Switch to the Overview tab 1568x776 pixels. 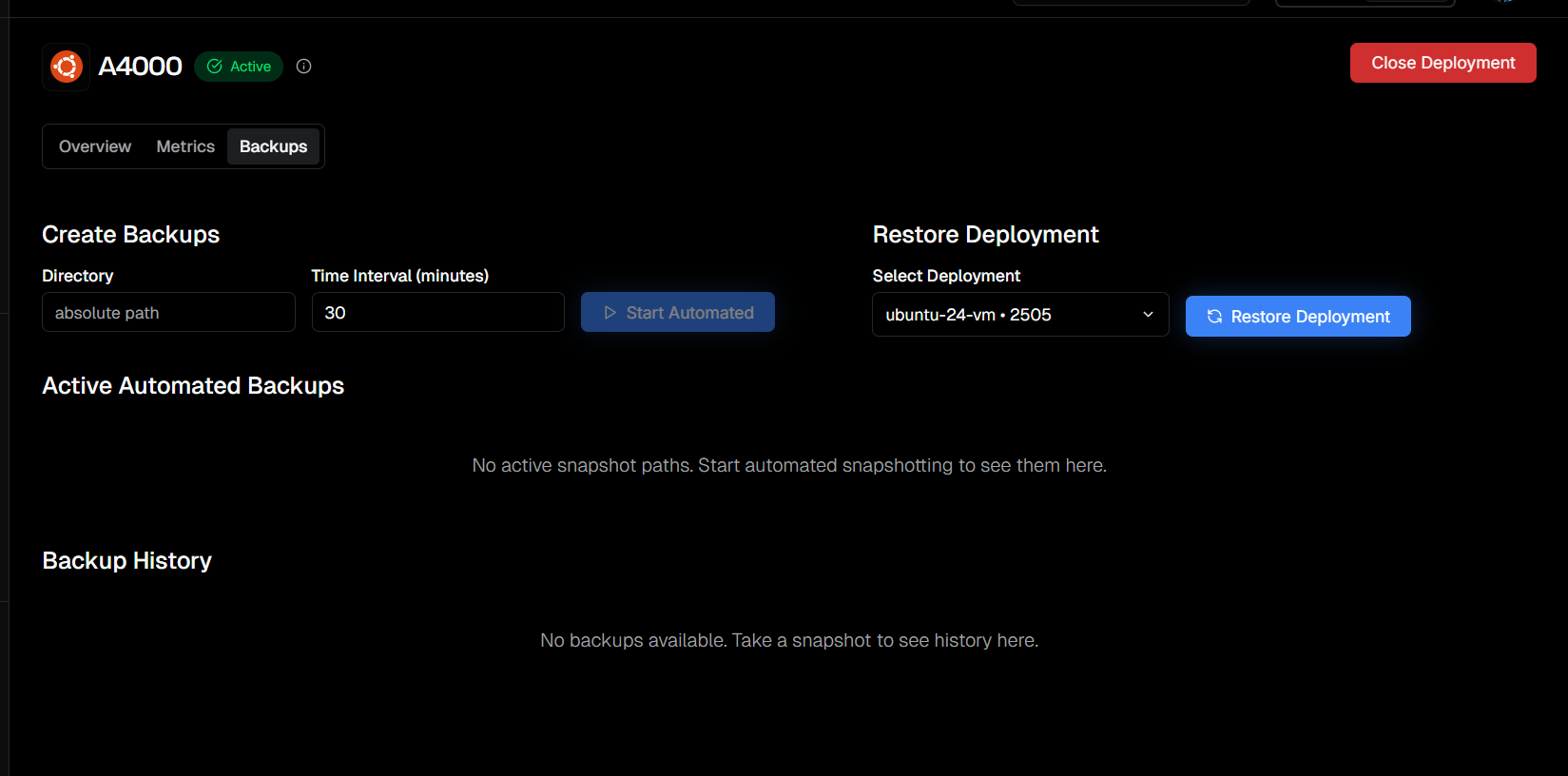click(x=95, y=146)
